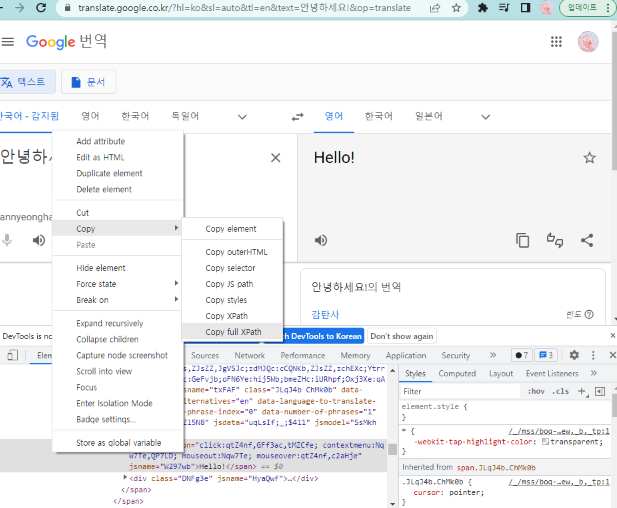This screenshot has height=508, width=617.
Task: Open the frequency help question icon
Action: point(589,314)
